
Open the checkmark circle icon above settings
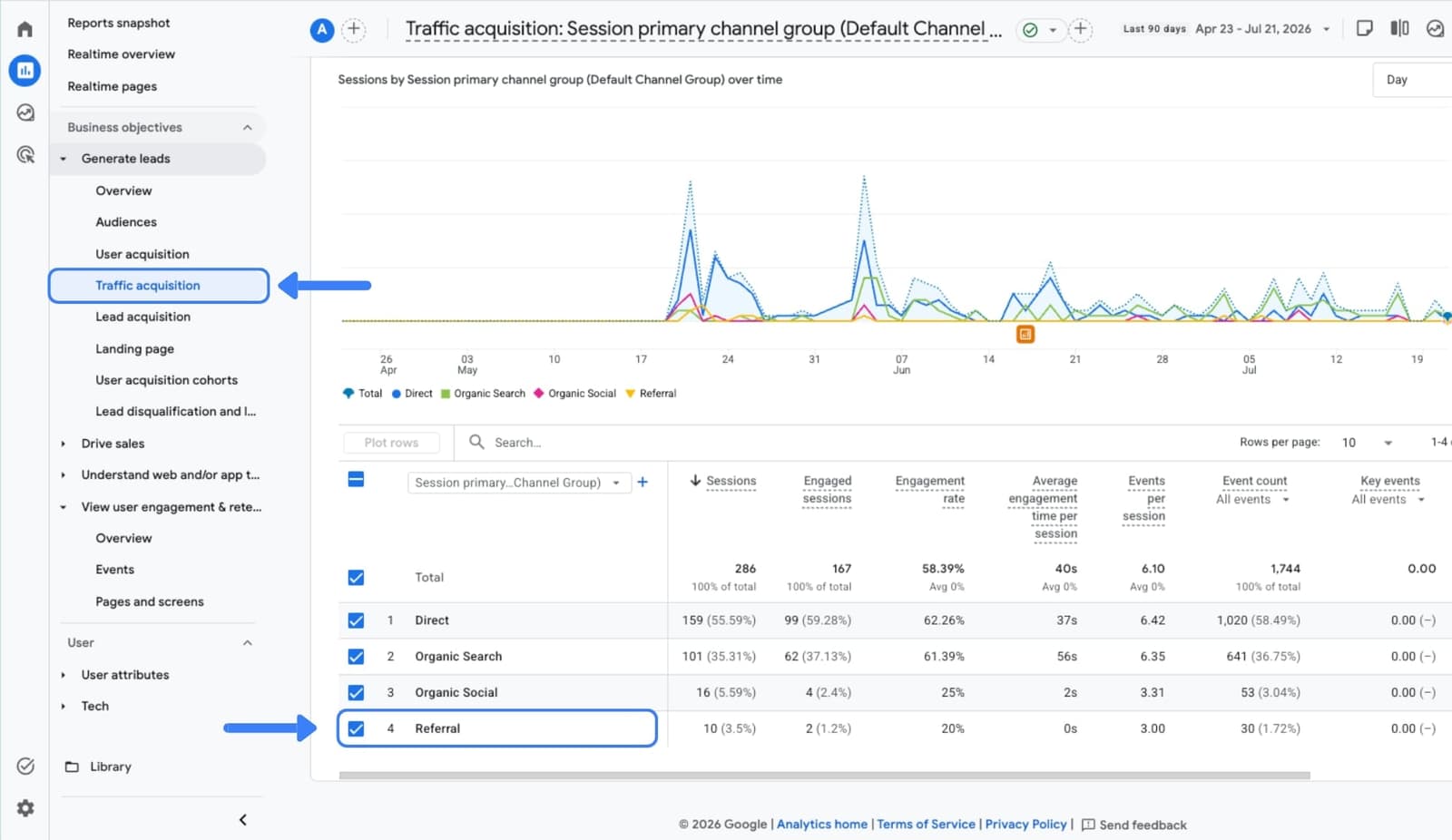25,767
